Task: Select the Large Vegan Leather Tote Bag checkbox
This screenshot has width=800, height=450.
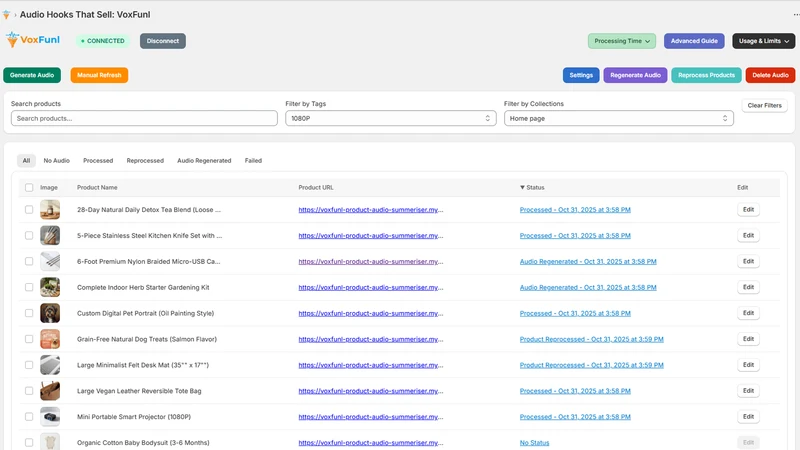Action: tap(29, 391)
